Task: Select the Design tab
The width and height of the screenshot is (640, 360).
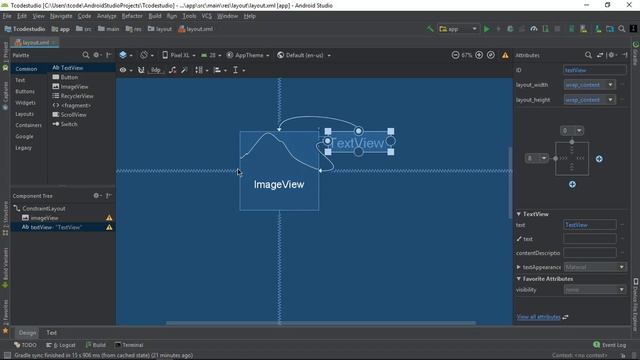Action: (27, 333)
